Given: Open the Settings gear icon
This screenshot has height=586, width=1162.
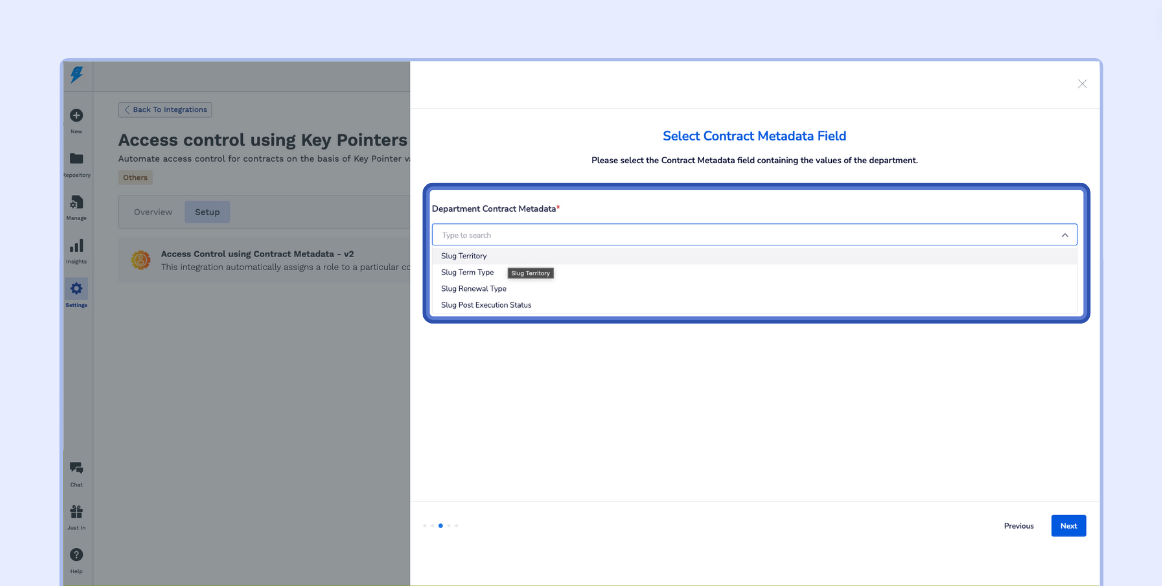Looking at the screenshot, I should 76,289.
